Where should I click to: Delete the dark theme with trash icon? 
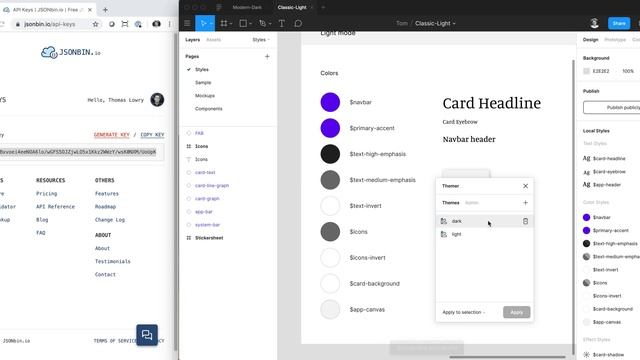pos(525,221)
